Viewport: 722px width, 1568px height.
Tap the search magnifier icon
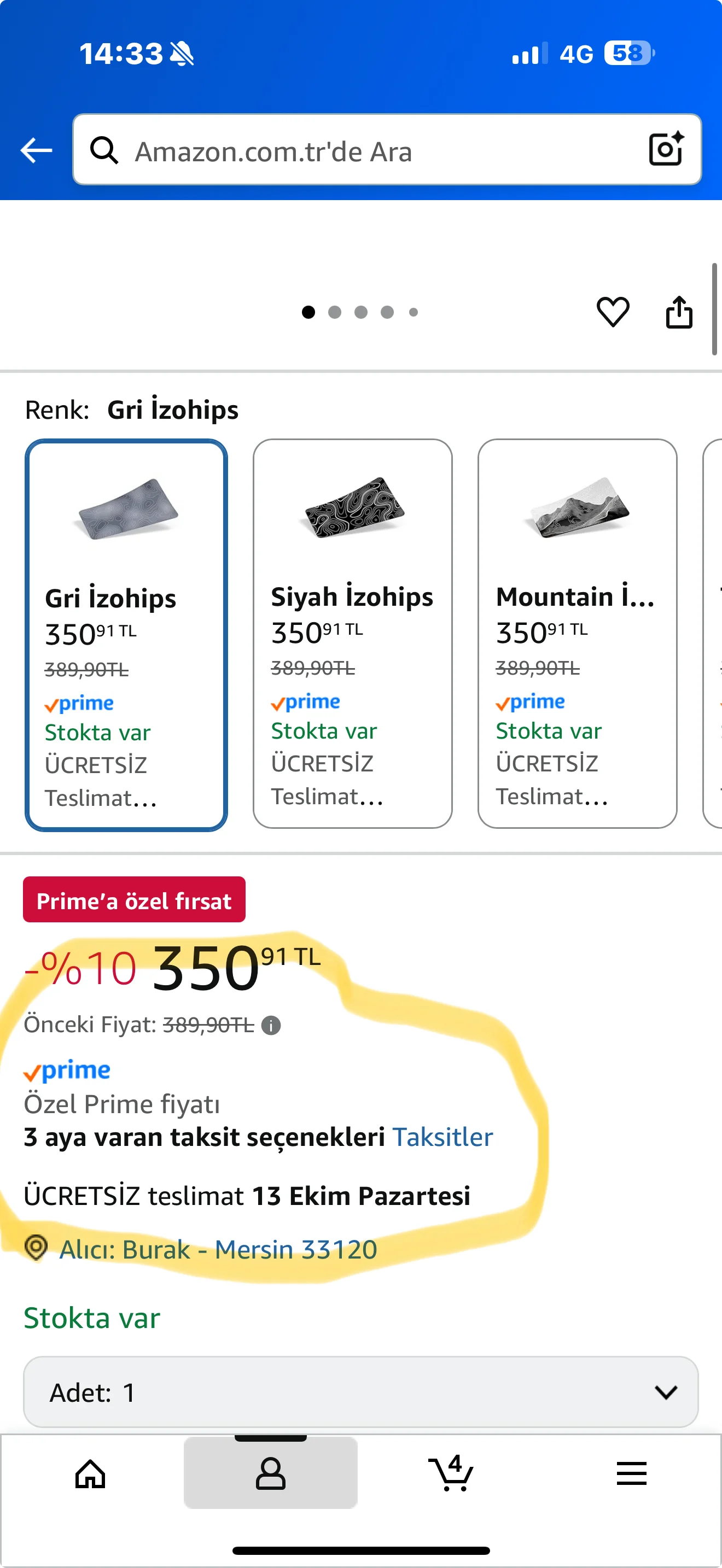104,150
